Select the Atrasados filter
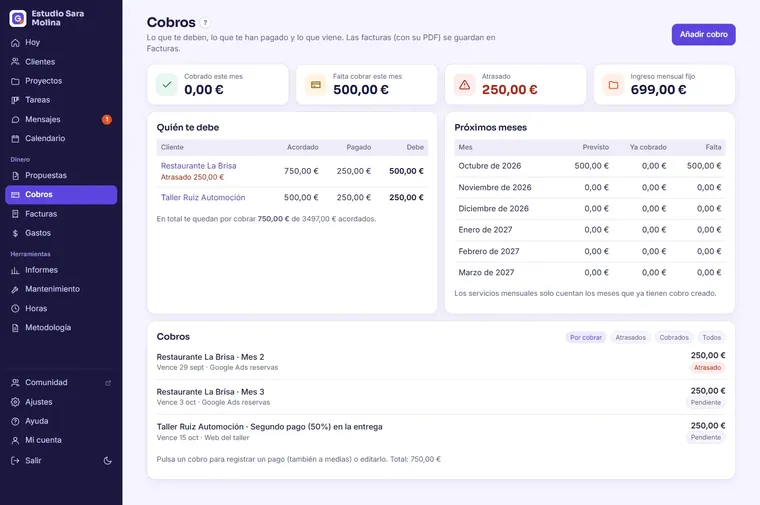760x505 pixels. [630, 337]
